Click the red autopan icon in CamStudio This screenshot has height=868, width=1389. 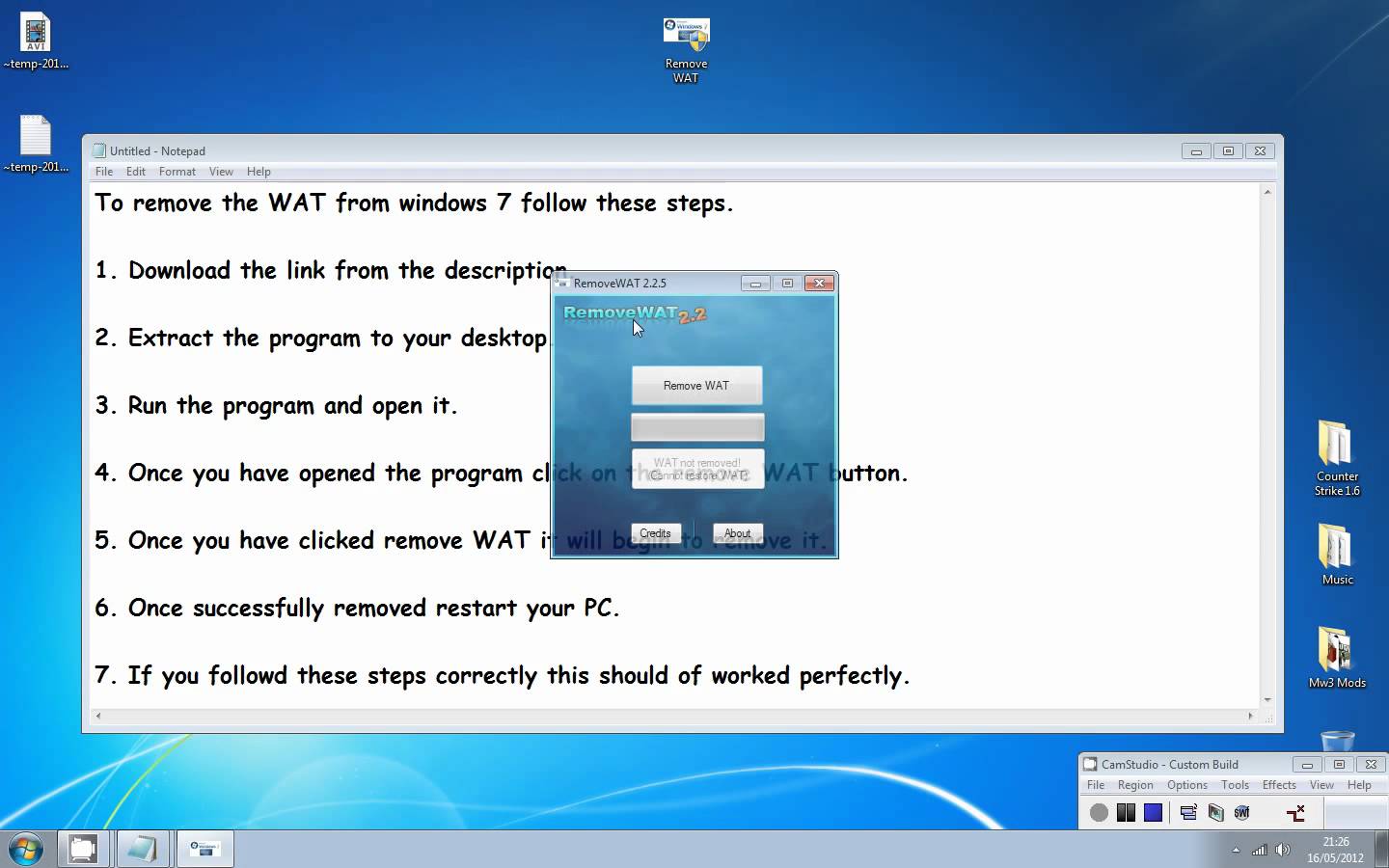[x=1296, y=813]
